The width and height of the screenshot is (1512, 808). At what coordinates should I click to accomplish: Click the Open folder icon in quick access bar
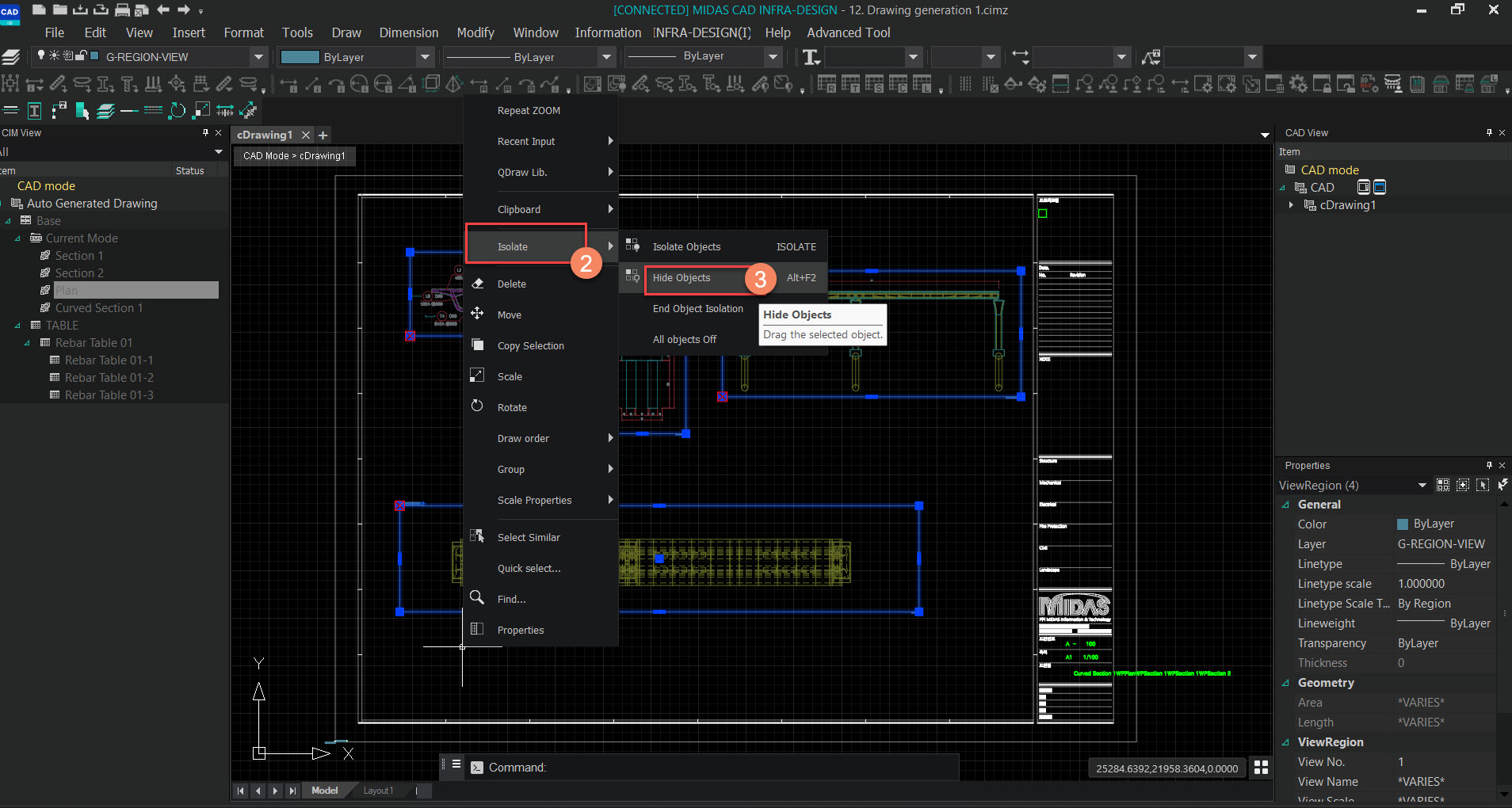[x=60, y=10]
